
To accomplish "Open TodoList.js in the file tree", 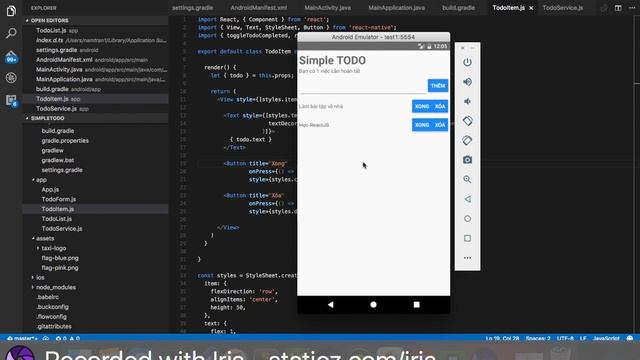I will (57, 219).
